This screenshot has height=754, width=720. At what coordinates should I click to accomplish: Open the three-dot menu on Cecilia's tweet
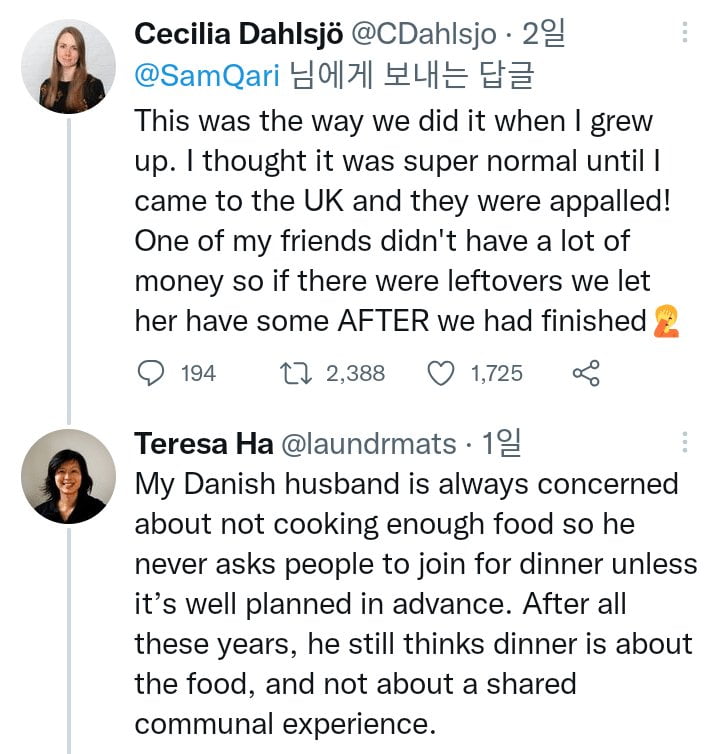click(x=685, y=33)
